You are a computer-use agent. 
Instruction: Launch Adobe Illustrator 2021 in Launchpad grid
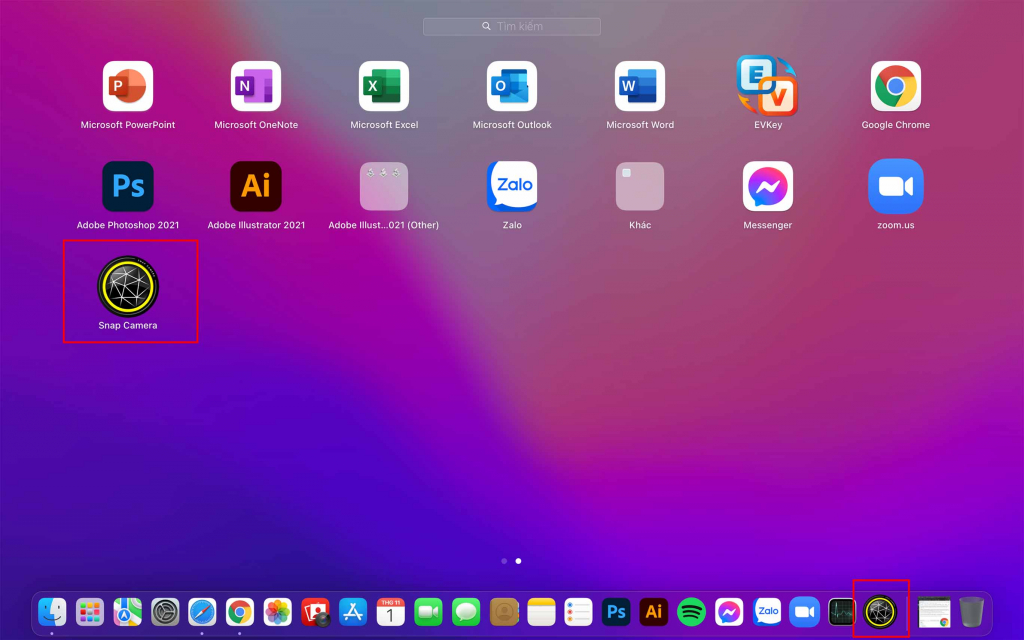256,187
